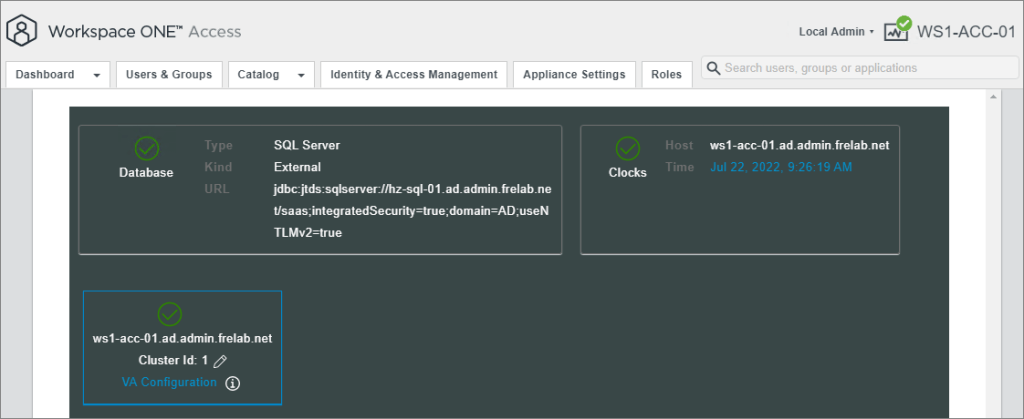Image resolution: width=1024 pixels, height=419 pixels.
Task: Click the magnifier icon in search box
Action: pos(714,69)
